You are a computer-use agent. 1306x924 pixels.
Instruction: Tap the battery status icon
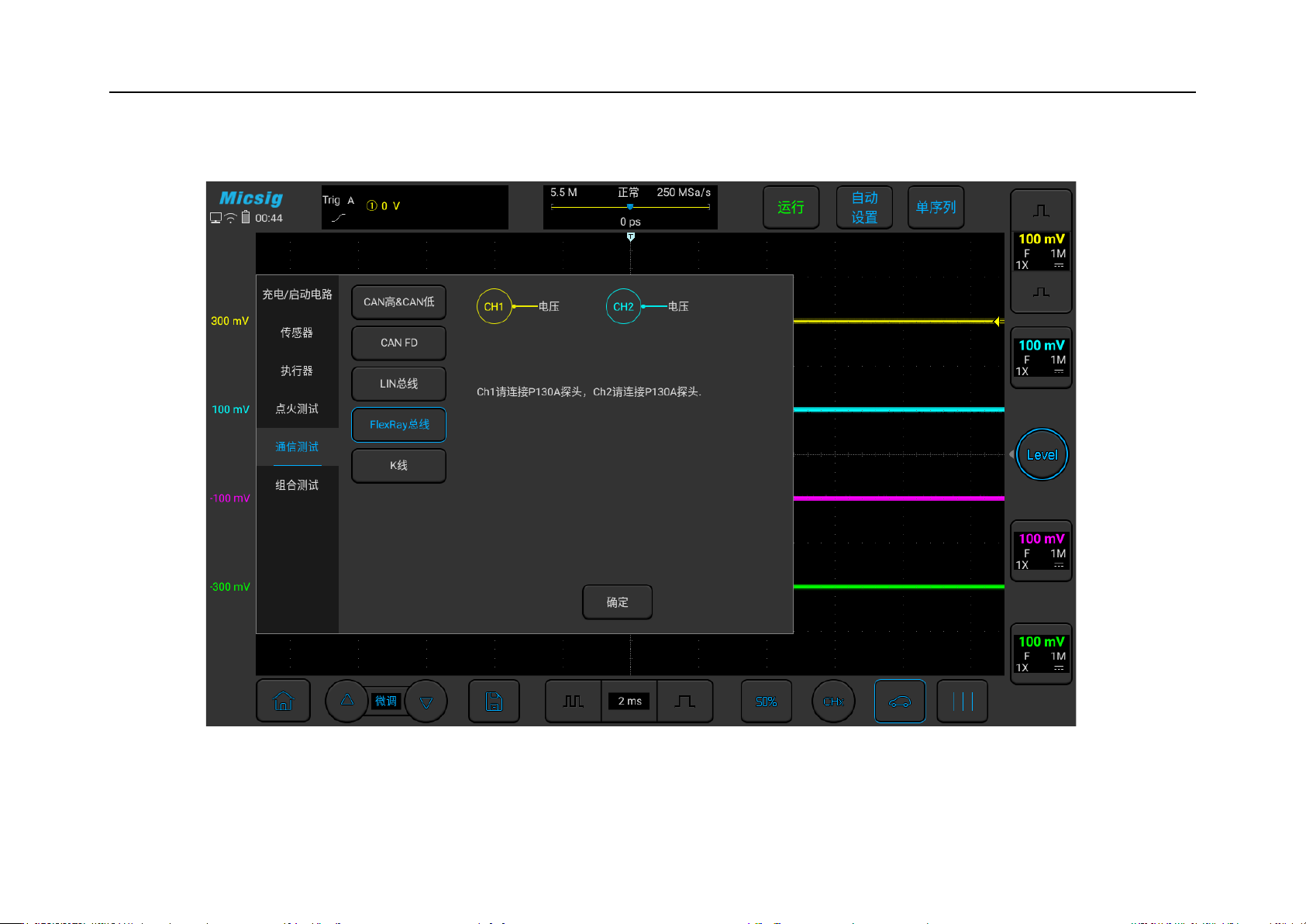click(246, 217)
